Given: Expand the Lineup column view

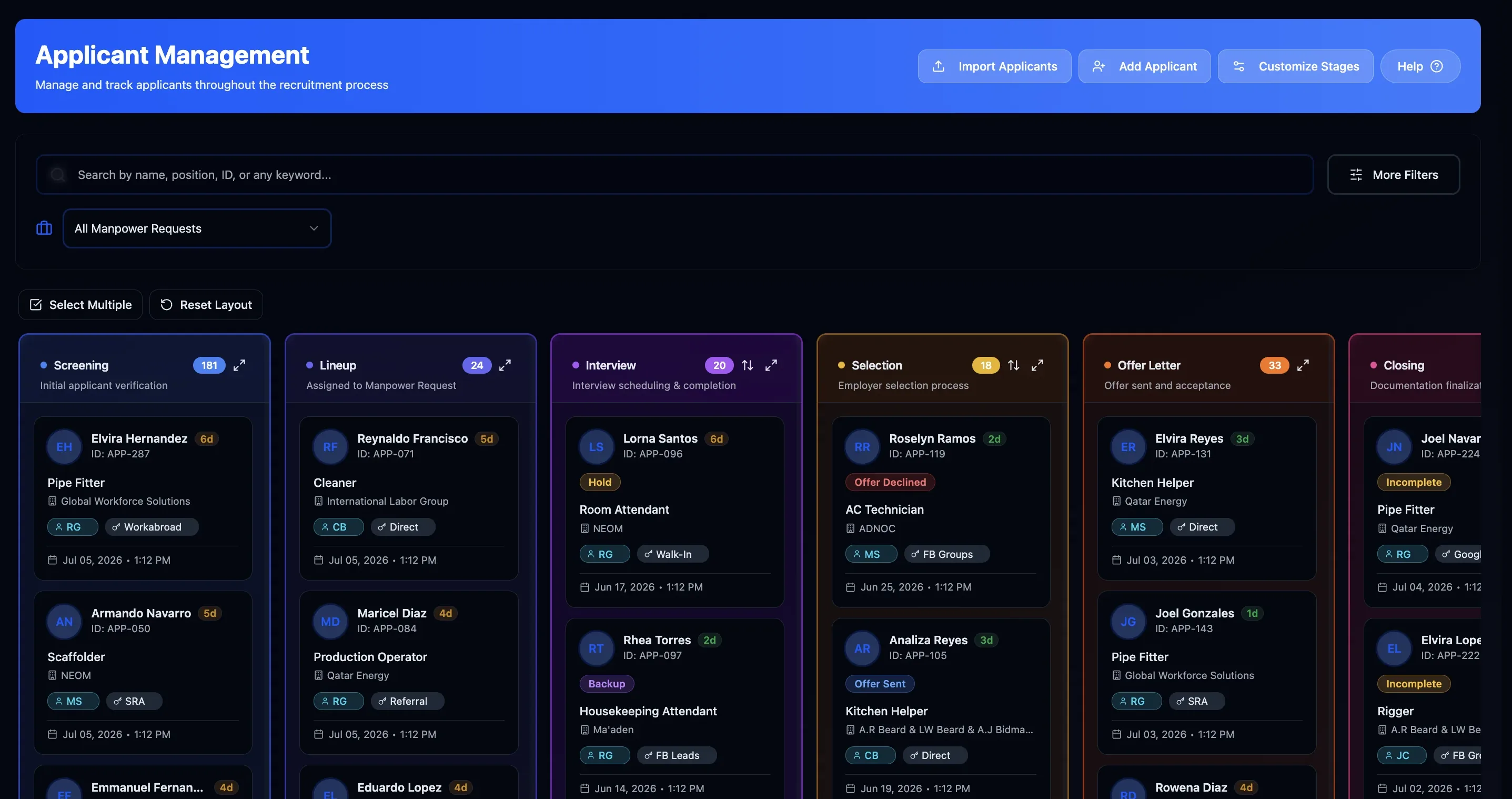Looking at the screenshot, I should point(505,365).
